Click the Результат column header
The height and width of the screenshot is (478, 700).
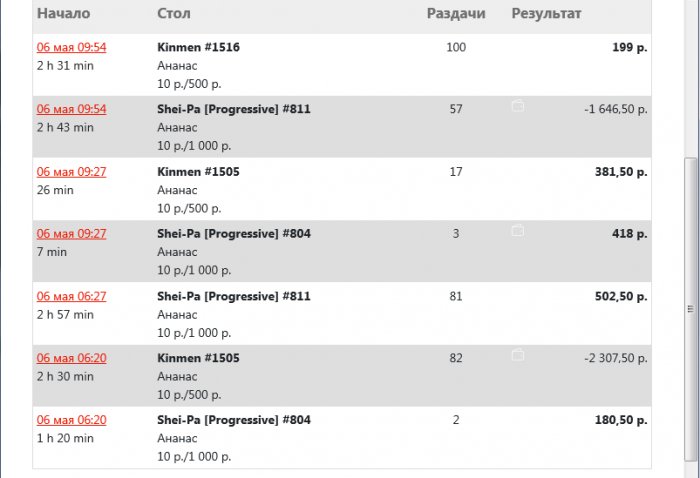coord(546,14)
